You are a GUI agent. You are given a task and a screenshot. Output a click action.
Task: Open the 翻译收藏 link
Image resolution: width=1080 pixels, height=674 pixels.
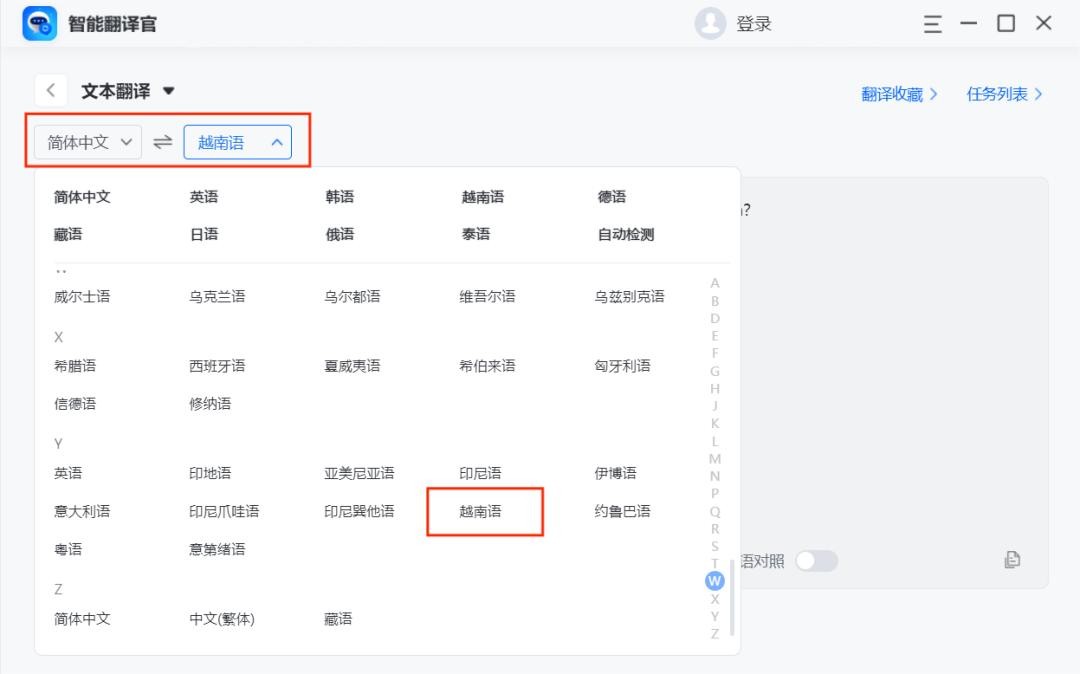[899, 94]
